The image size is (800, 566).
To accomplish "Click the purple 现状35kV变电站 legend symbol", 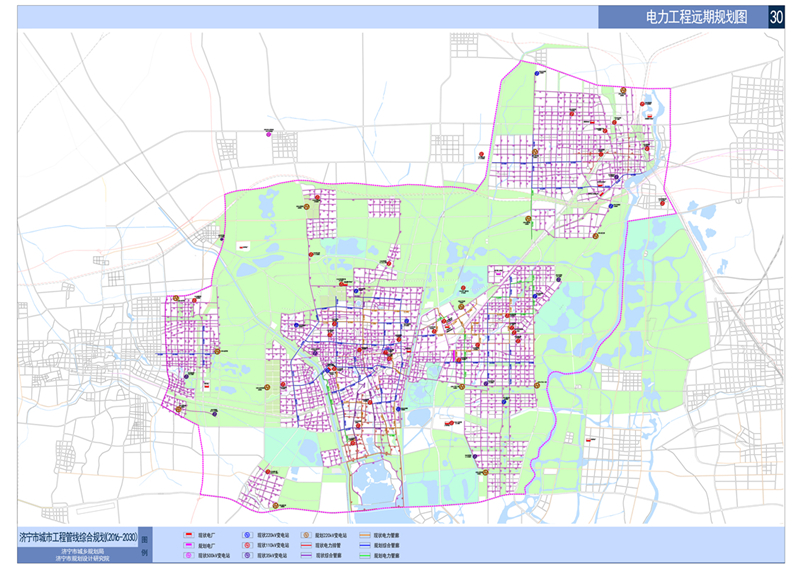I will point(247,555).
